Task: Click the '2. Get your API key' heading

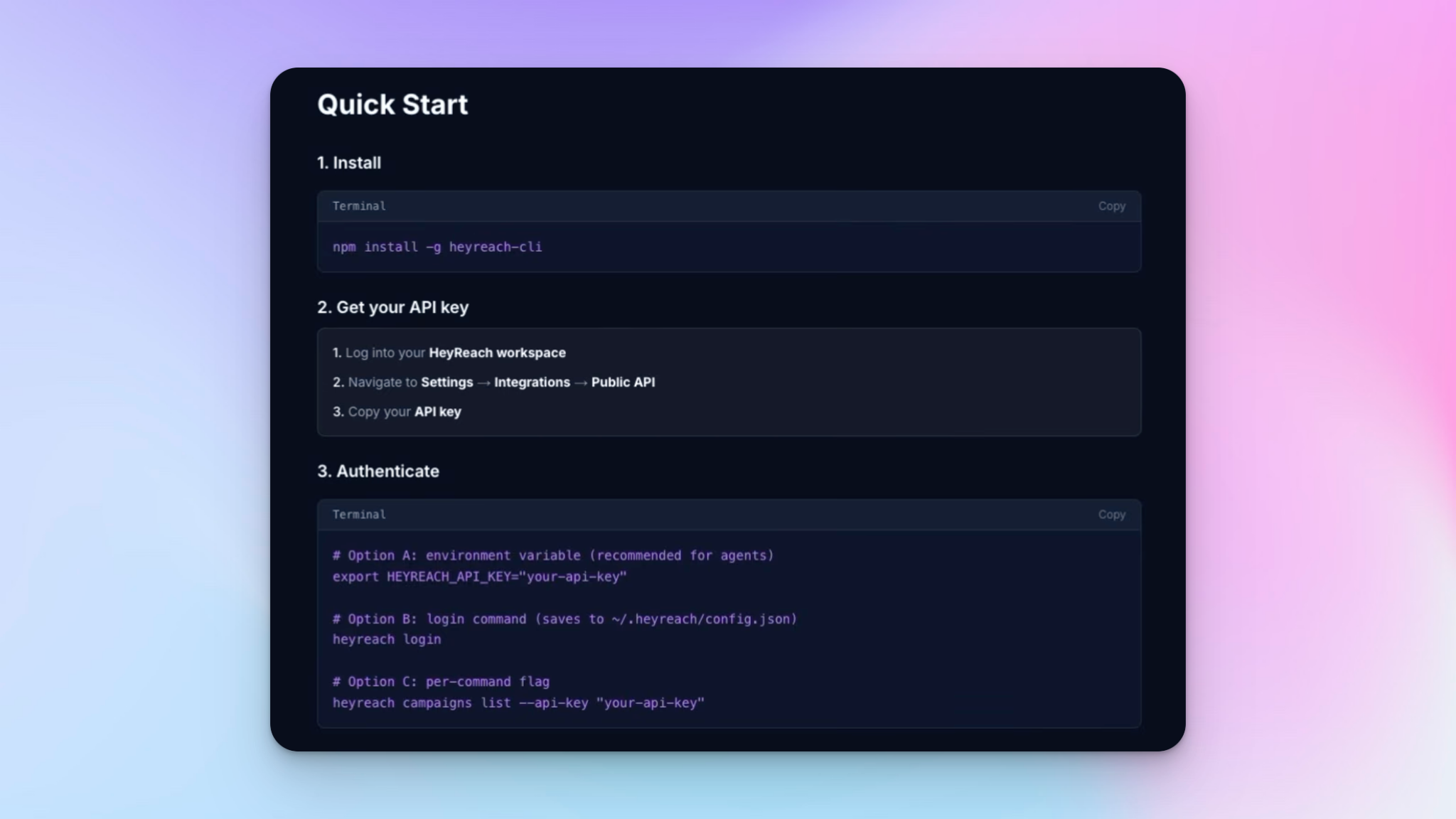Action: 392,307
